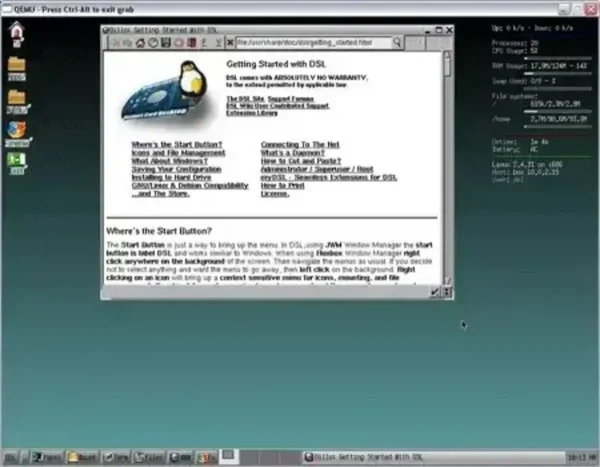Open the Saving Your Configuration link
This screenshot has width=600, height=467.
[x=176, y=169]
